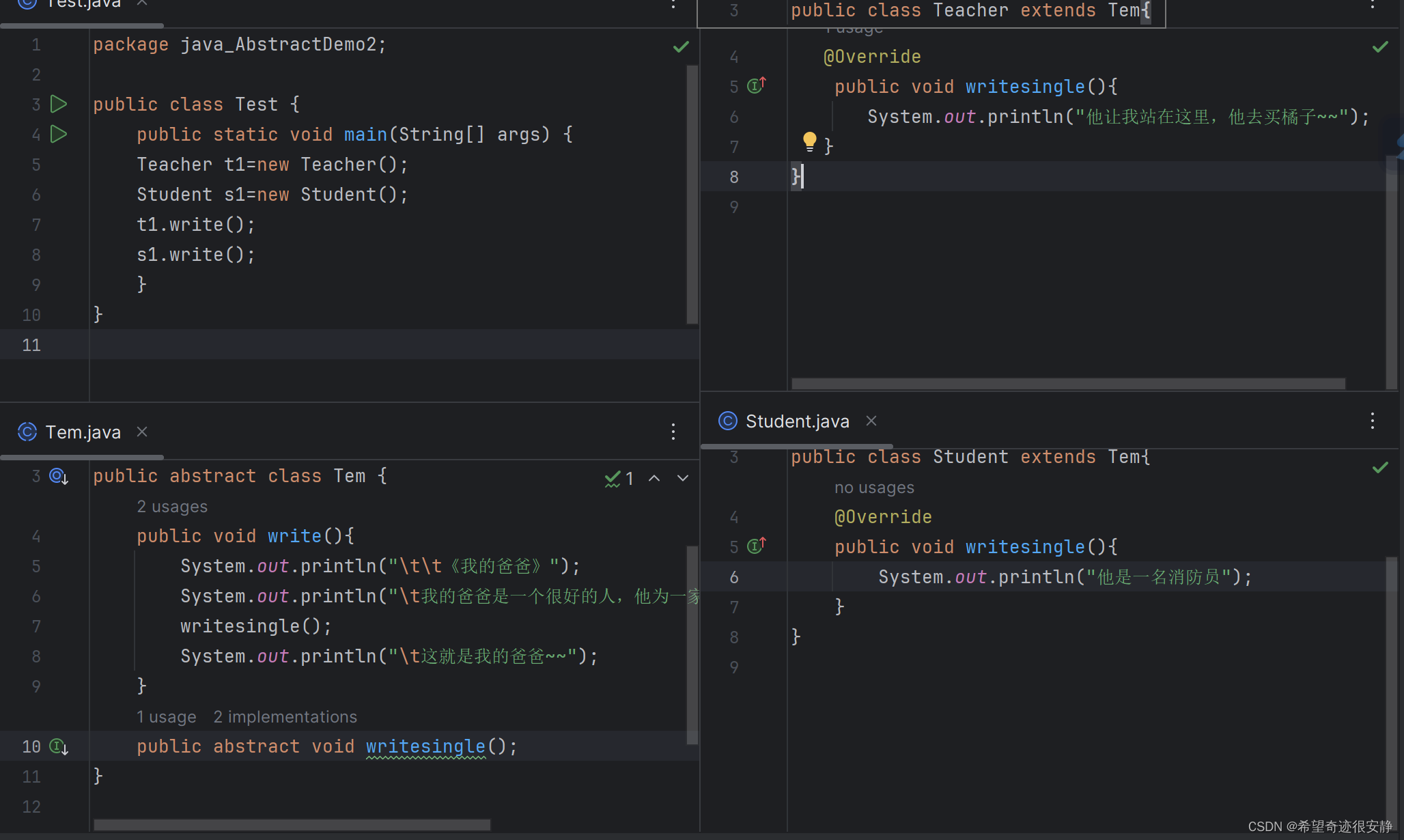1404x840 pixels.
Task: Click green inspection checkmark in Test.java editor
Action: click(681, 46)
